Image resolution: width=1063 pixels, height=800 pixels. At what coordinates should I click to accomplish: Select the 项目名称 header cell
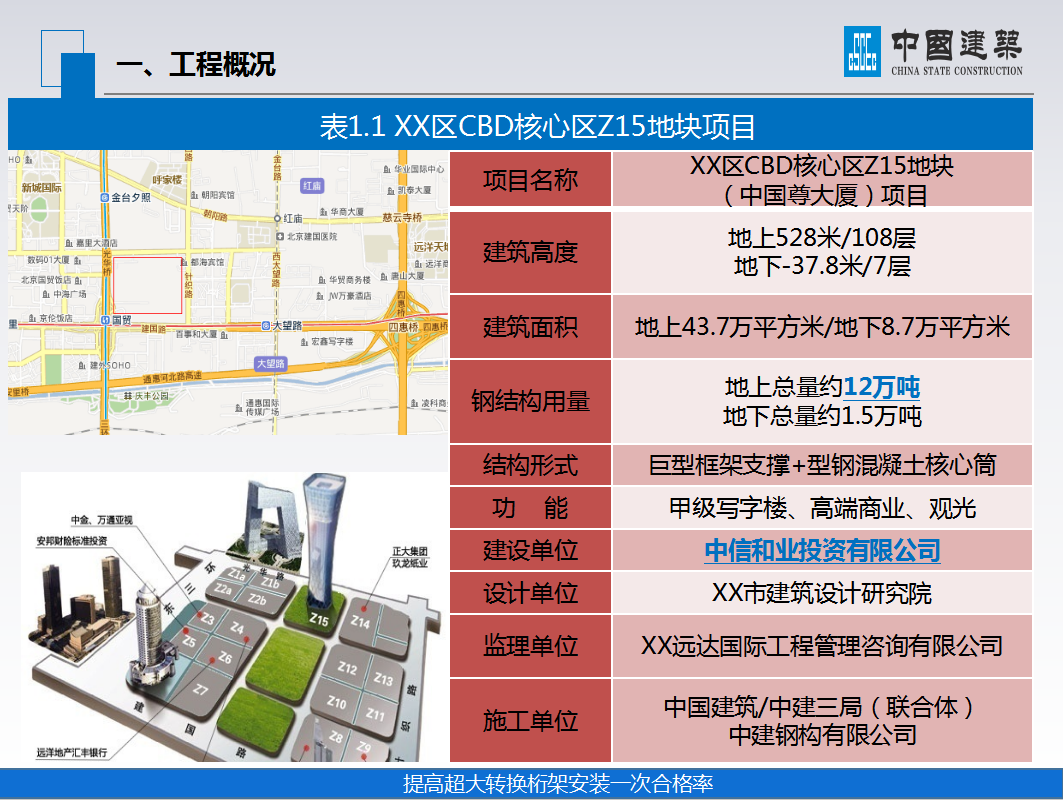point(530,180)
